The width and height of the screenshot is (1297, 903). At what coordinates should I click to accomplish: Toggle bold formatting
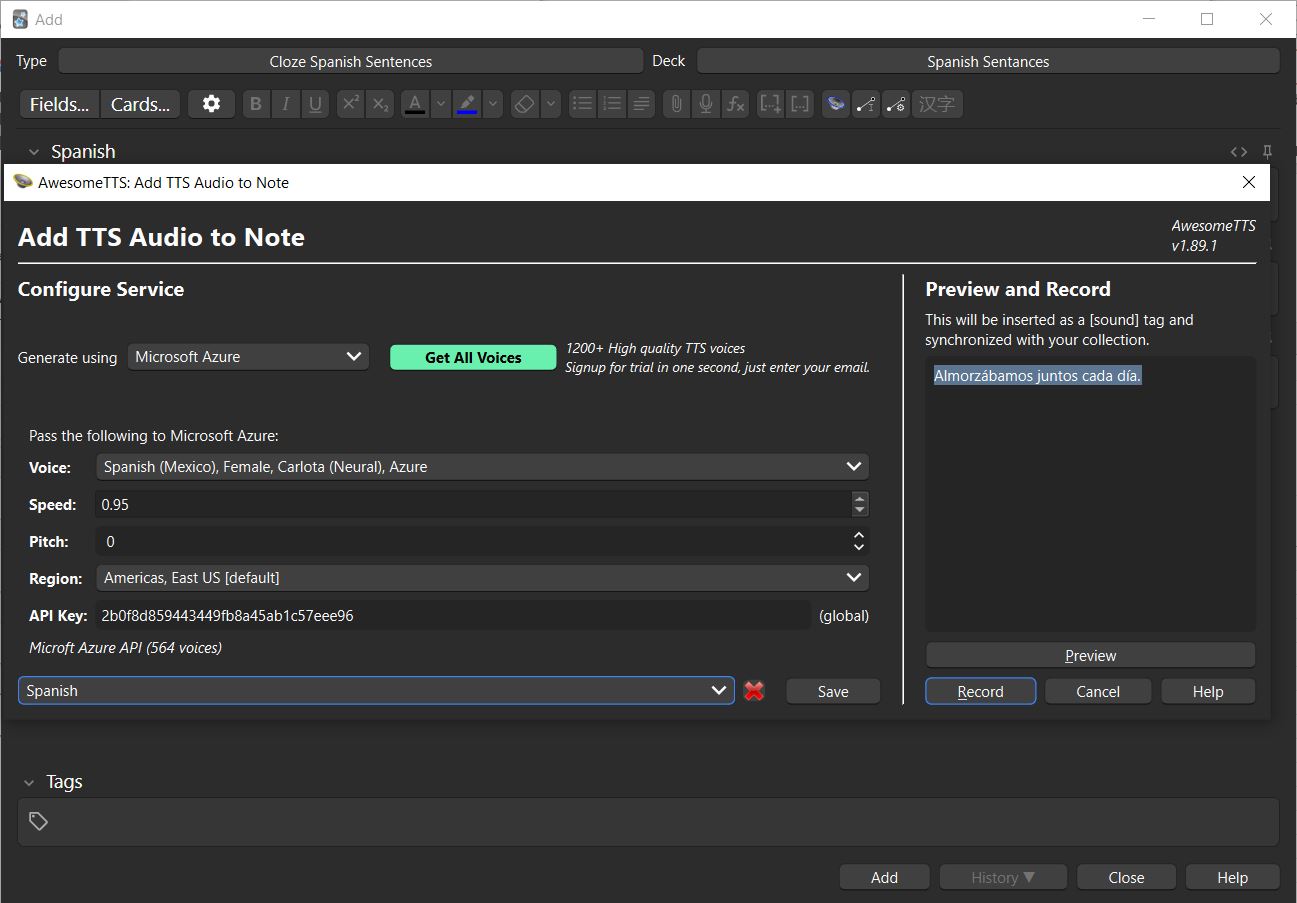coord(256,104)
